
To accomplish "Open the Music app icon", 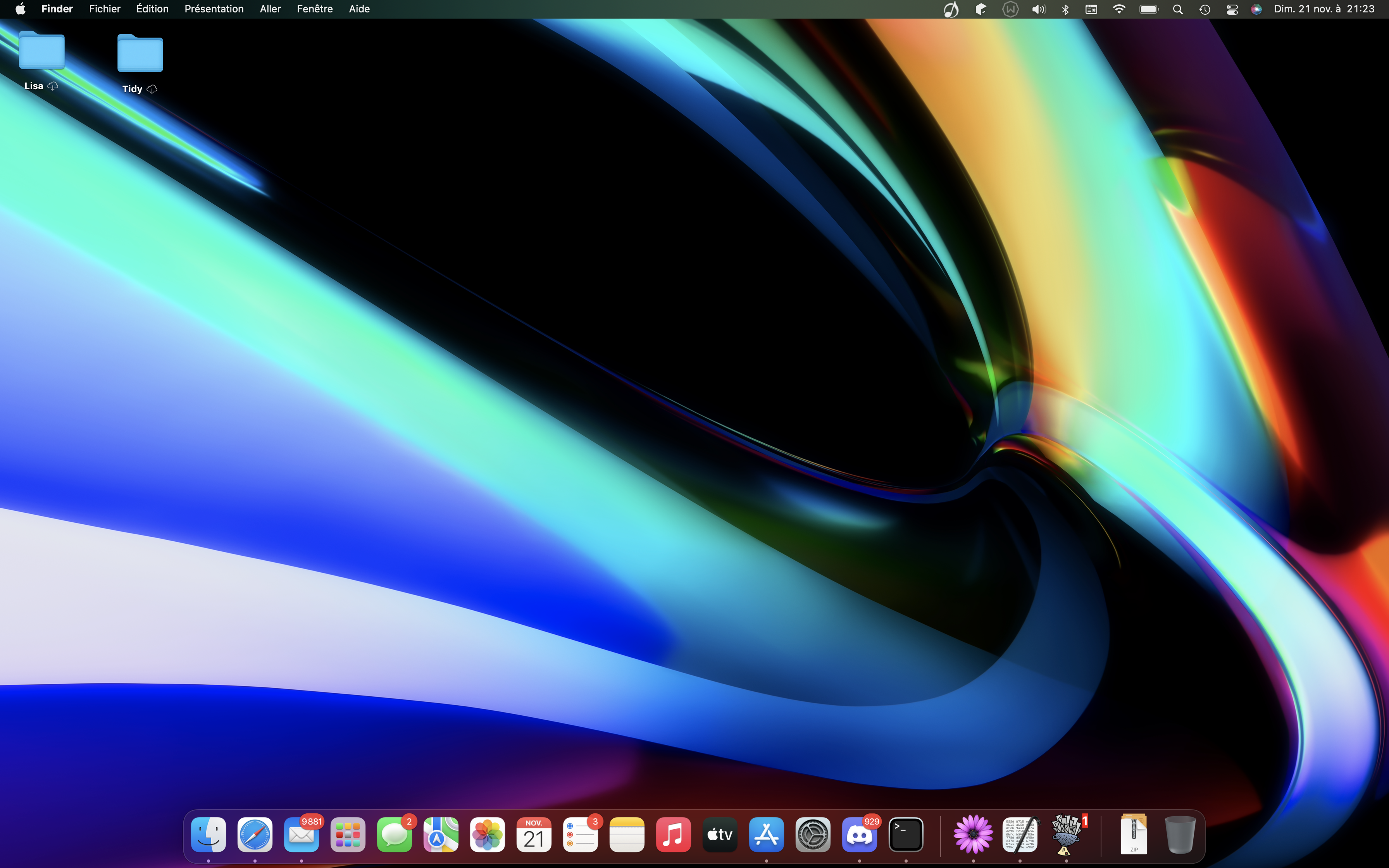I will 673,835.
